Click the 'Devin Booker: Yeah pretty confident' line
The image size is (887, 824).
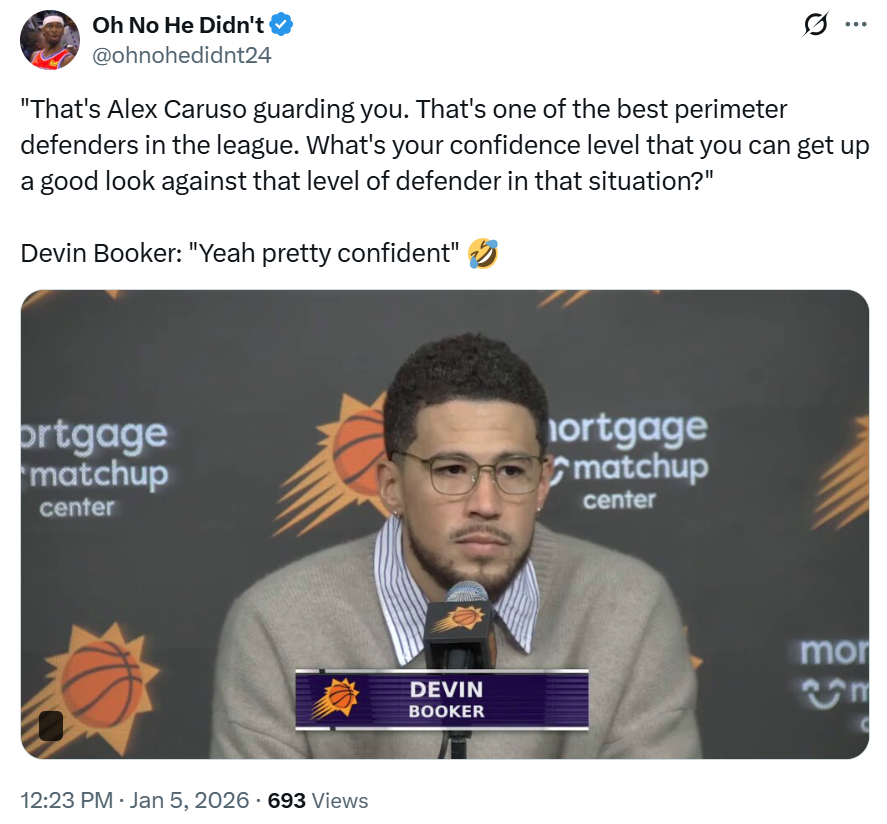[240, 254]
